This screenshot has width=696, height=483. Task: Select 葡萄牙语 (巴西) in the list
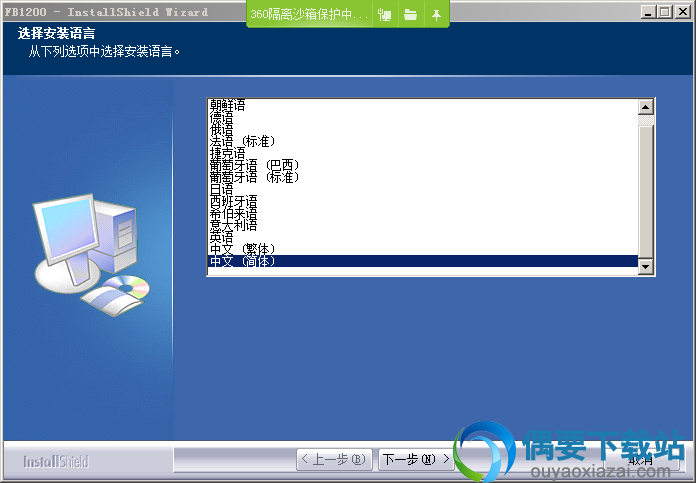(423, 165)
